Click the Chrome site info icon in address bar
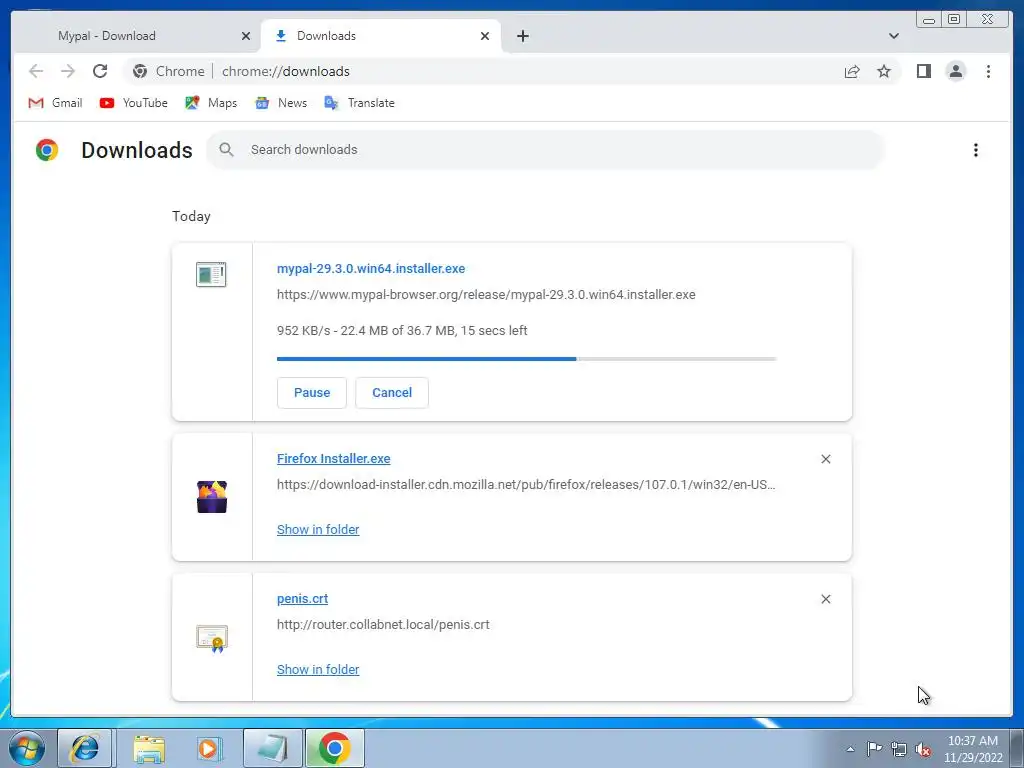The image size is (1024, 768). tap(140, 71)
